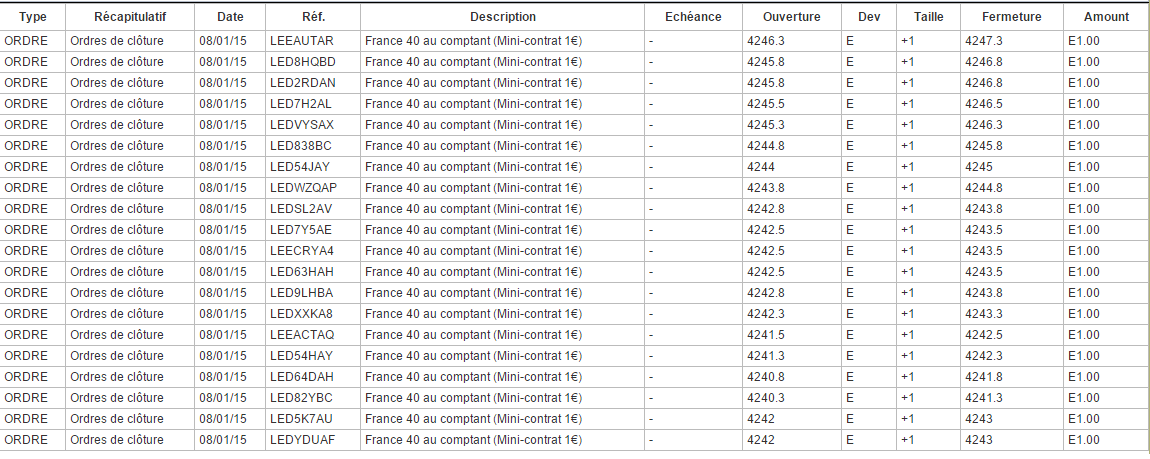Screen dimensions: 1150x459
Task: Click the Fermeture column header
Action: pos(1011,17)
